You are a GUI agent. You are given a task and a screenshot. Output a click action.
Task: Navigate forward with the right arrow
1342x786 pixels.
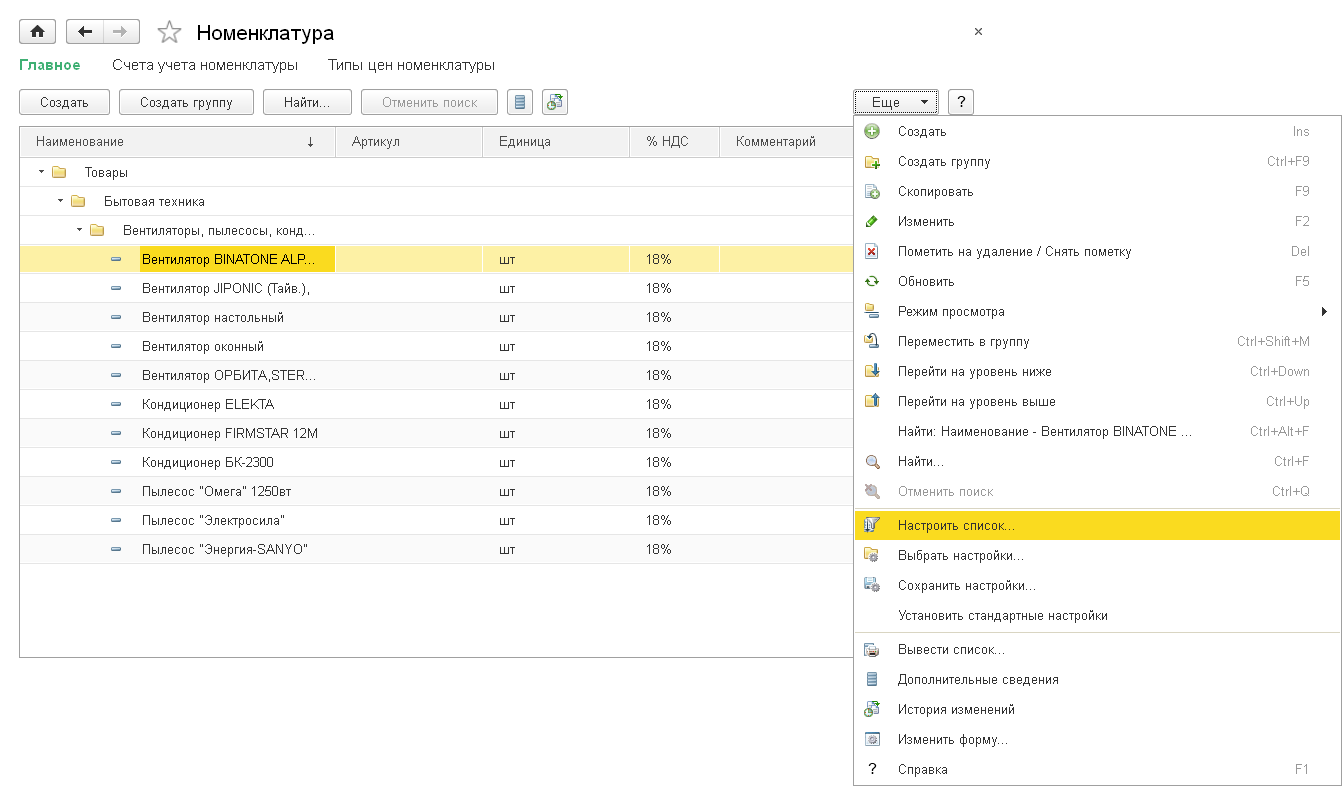tap(120, 32)
